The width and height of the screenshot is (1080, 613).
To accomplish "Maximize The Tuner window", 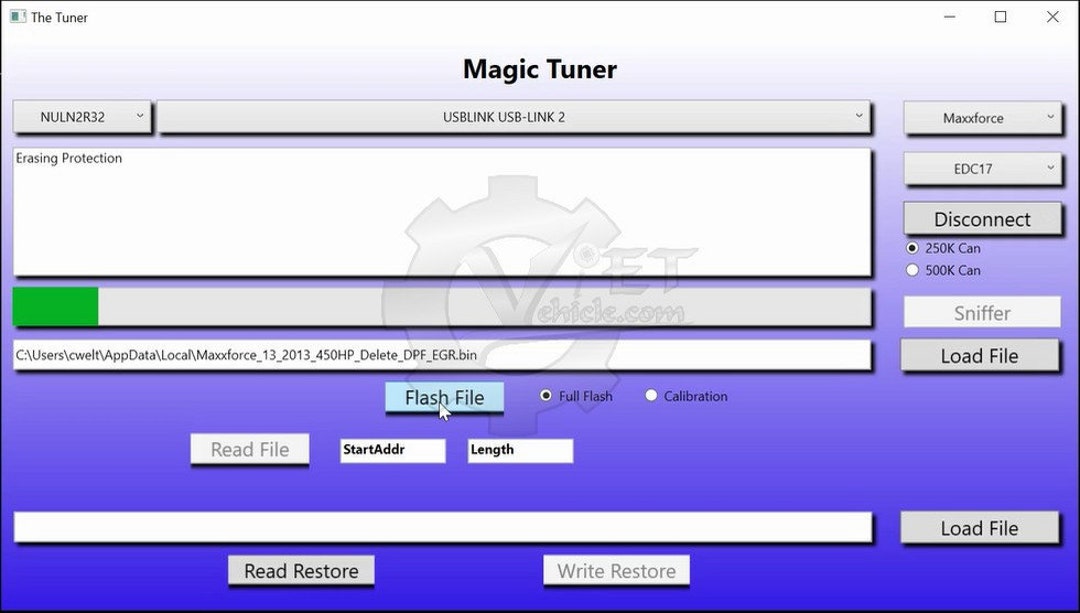I will (x=1001, y=17).
